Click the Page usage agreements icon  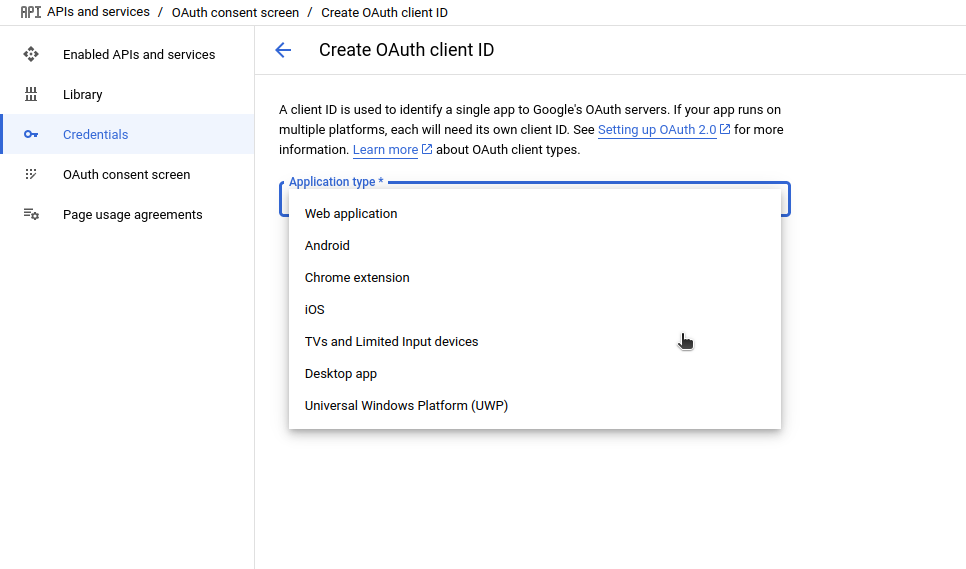coord(31,214)
